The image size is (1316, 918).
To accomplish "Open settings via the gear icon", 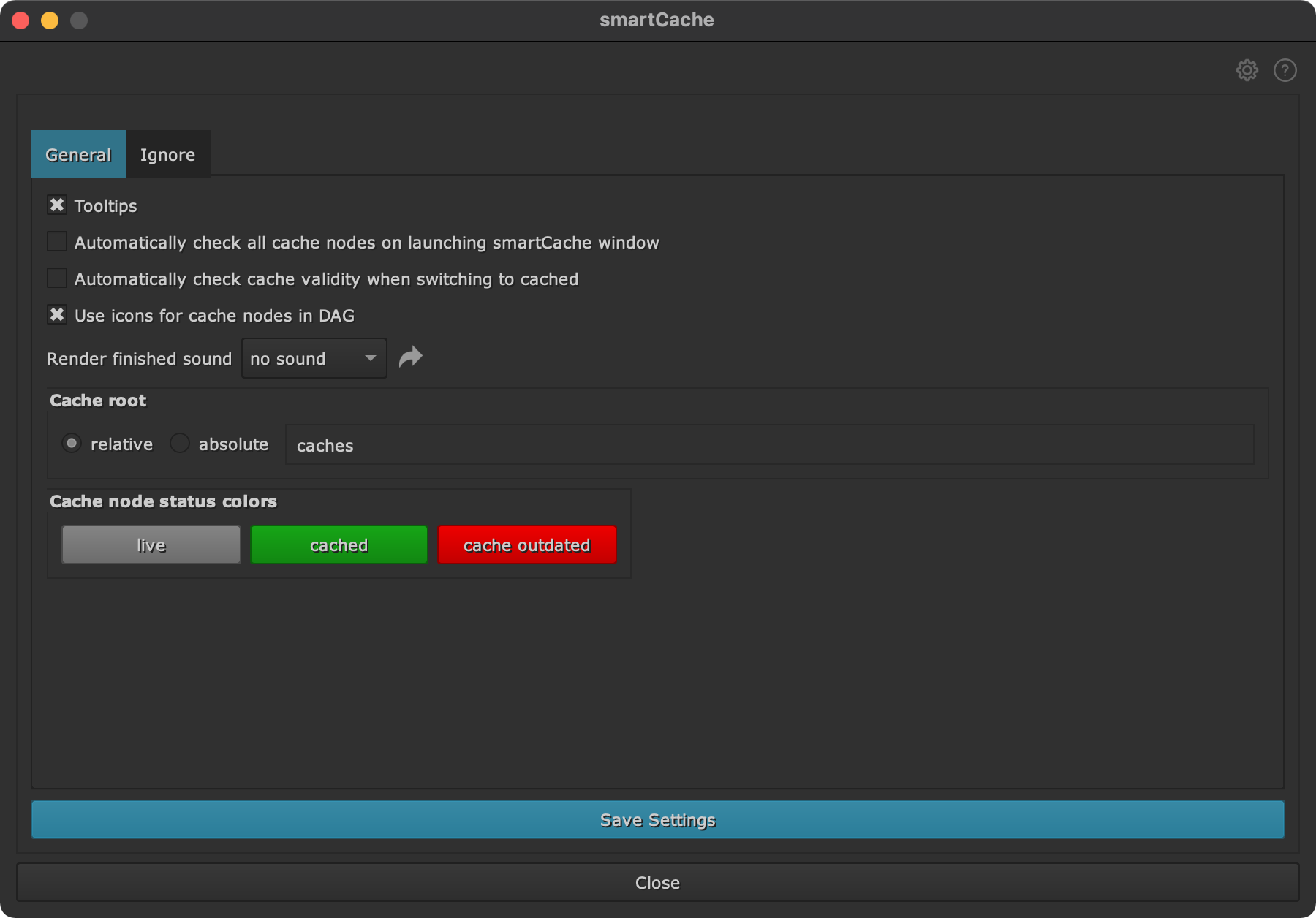I will pos(1247,70).
